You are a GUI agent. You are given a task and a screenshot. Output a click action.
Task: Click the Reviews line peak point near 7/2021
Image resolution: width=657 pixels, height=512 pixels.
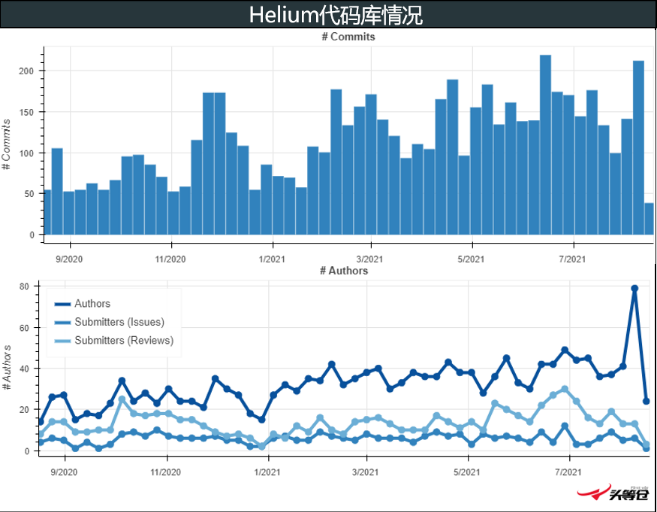tap(564, 389)
